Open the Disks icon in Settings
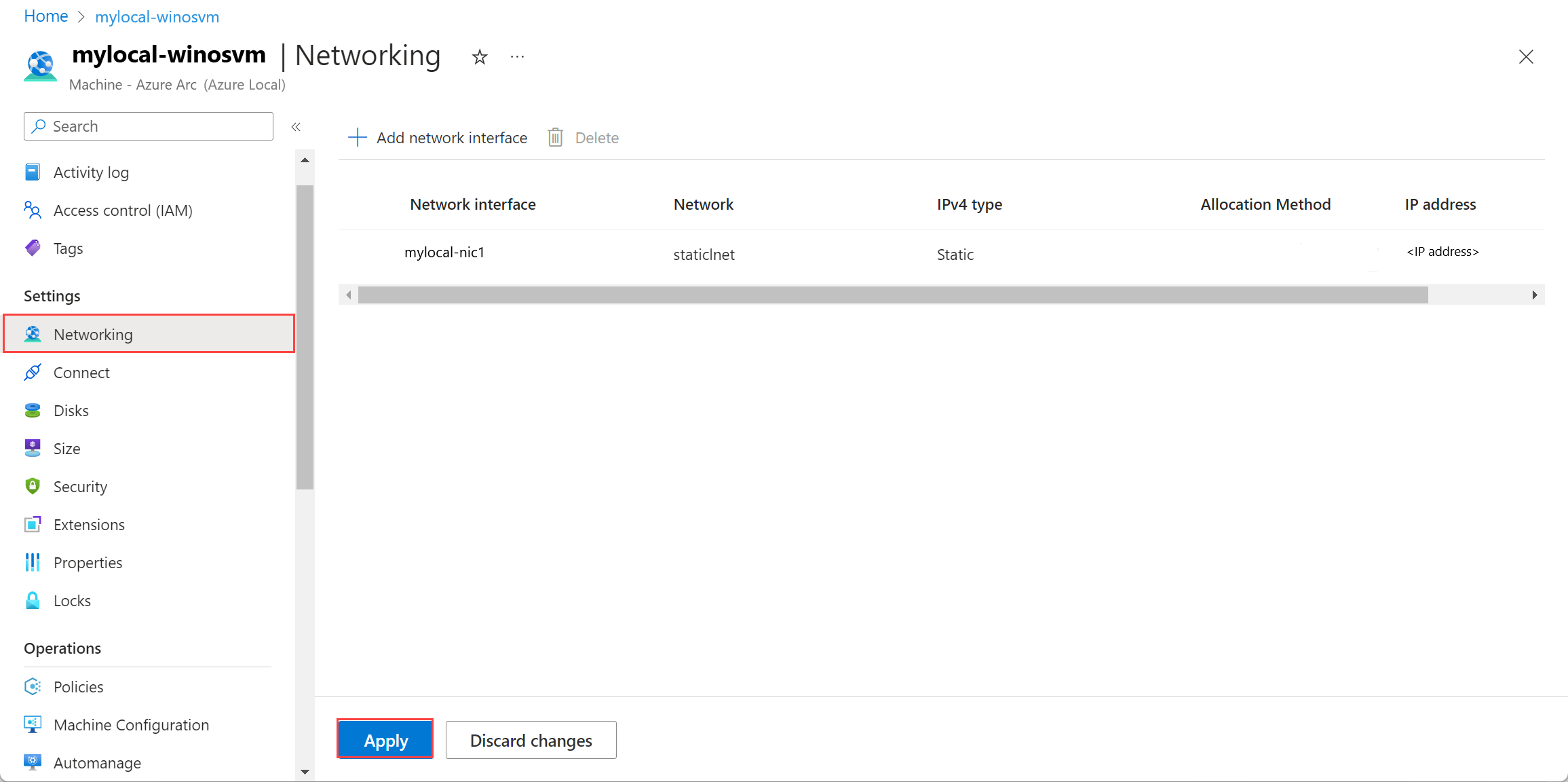The image size is (1568, 782). (x=33, y=411)
